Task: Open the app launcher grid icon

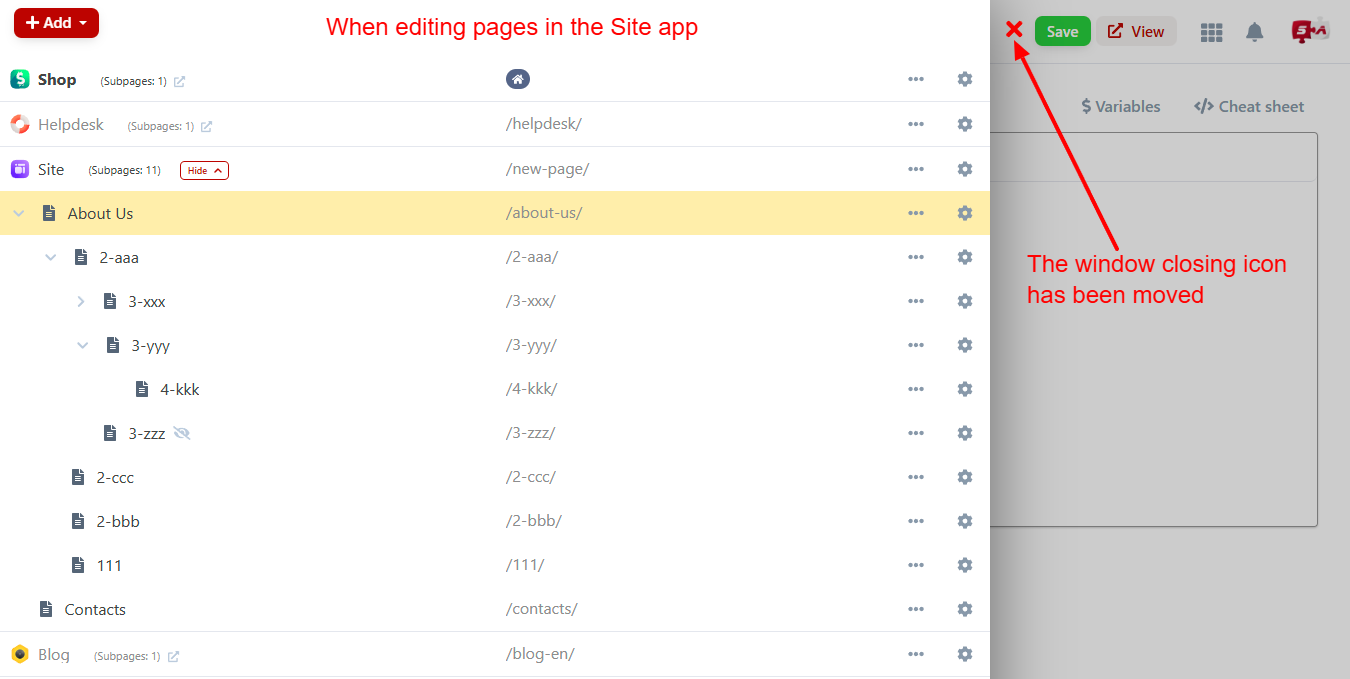Action: (1211, 32)
